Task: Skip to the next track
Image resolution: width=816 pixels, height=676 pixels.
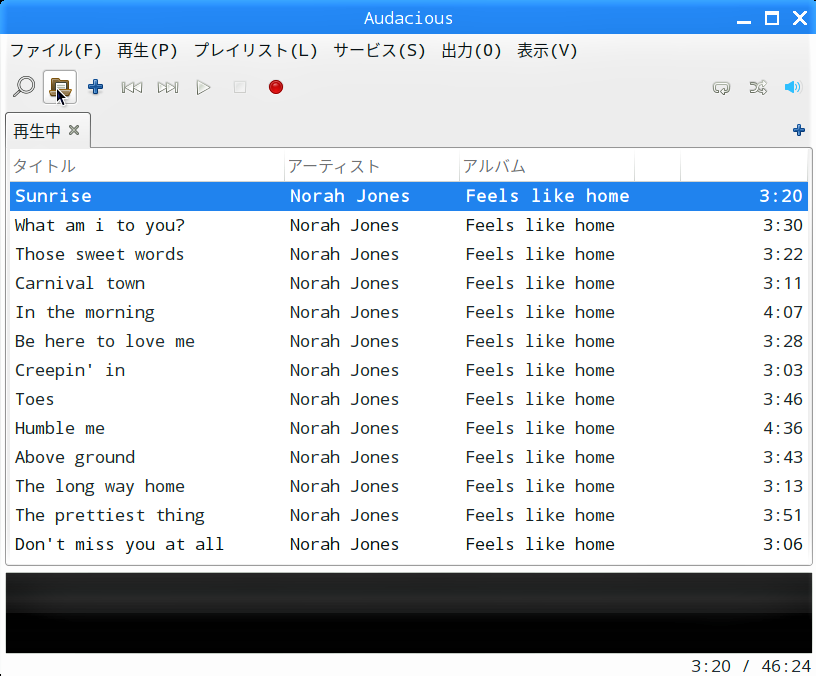Action: [x=168, y=87]
